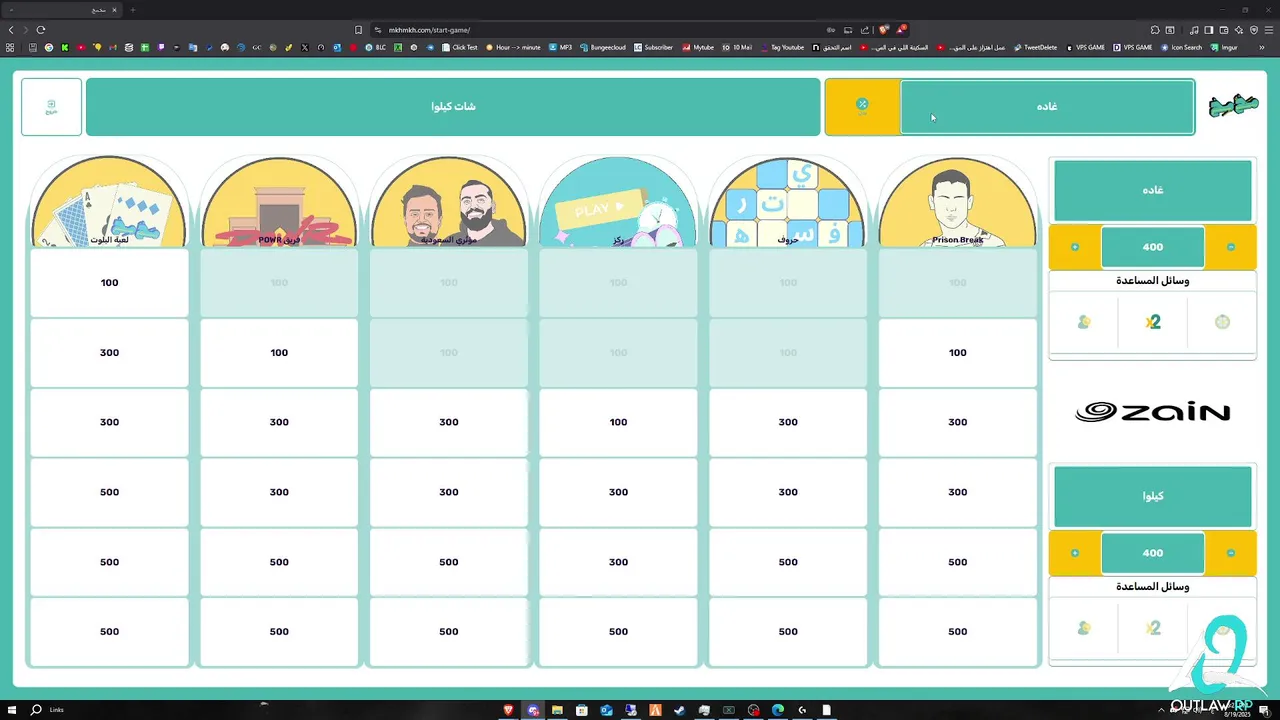Open the Imgur bookmark
Screen dimensions: 1280x720
1224,47
